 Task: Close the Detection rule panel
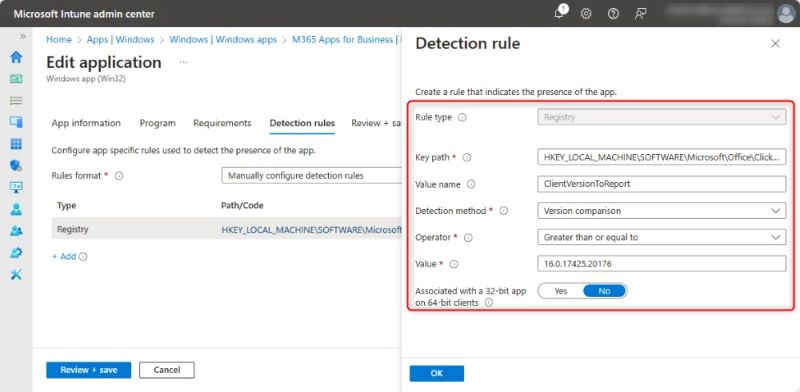[775, 44]
